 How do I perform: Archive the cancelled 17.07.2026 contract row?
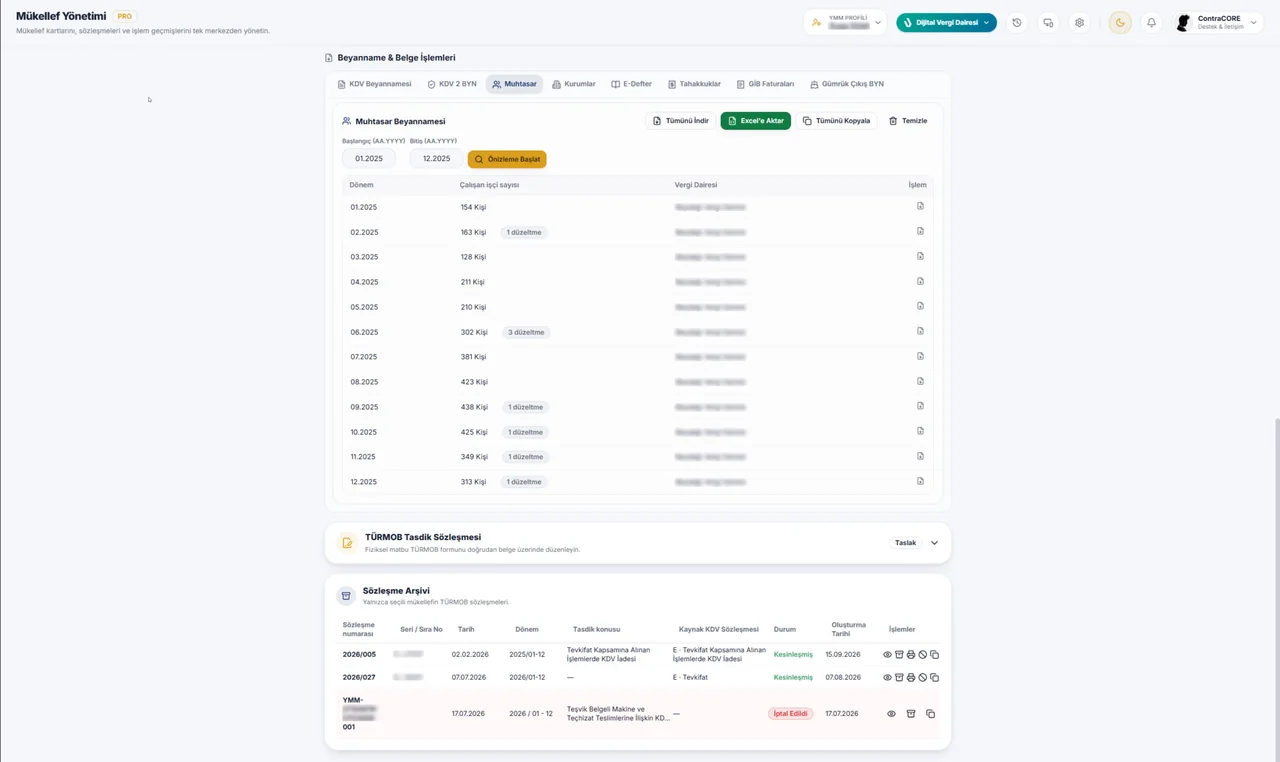pyautogui.click(x=911, y=714)
